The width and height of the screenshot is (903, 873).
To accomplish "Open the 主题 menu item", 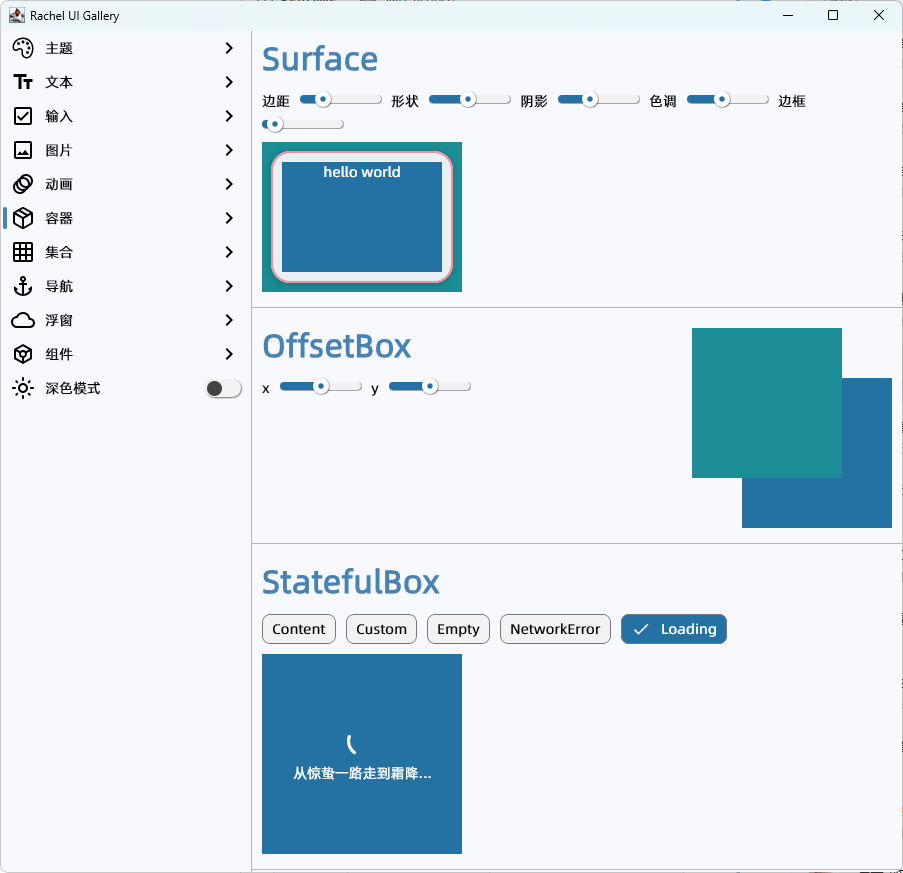I will (x=124, y=48).
